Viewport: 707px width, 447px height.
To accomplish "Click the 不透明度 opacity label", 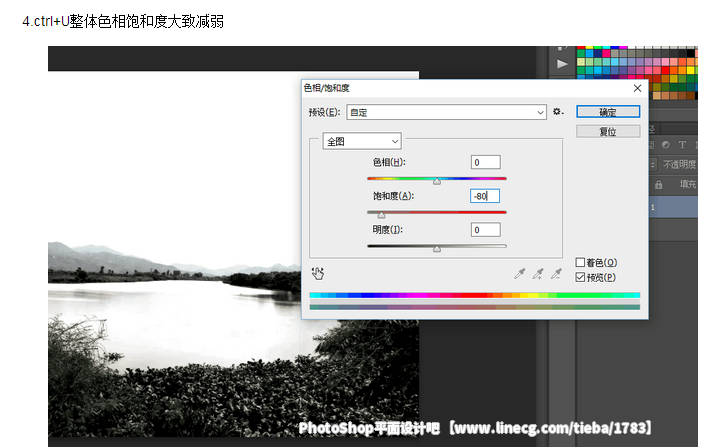I will point(679,165).
